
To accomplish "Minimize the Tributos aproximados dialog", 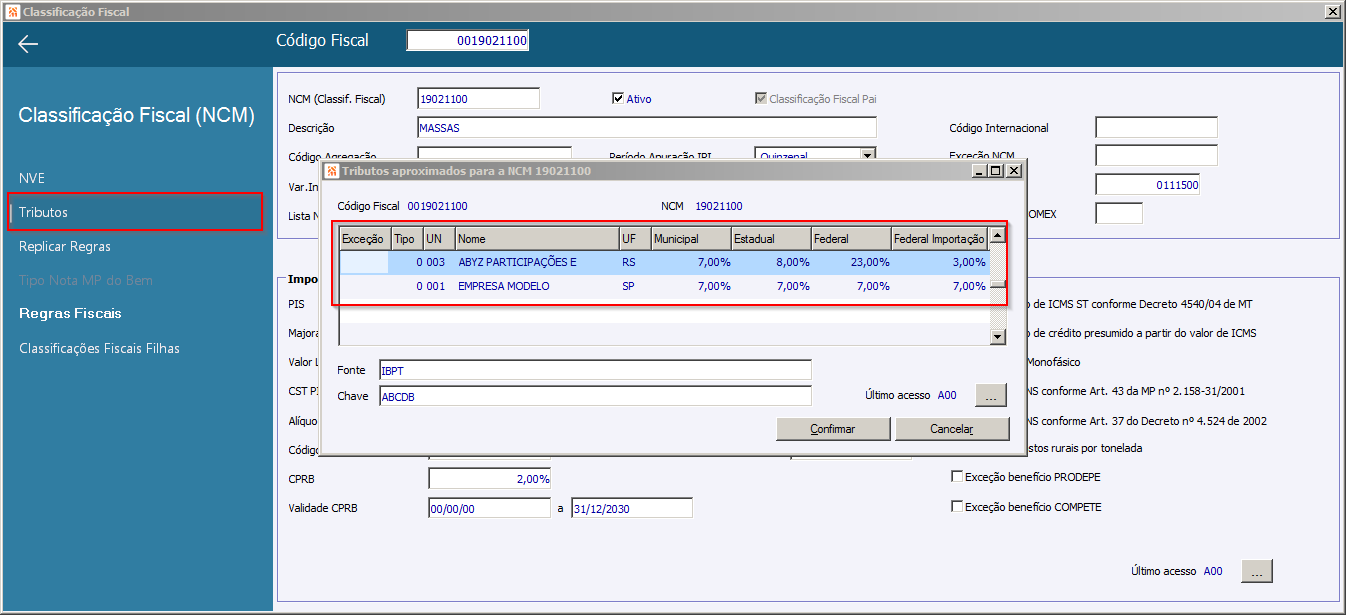I will pos(980,171).
